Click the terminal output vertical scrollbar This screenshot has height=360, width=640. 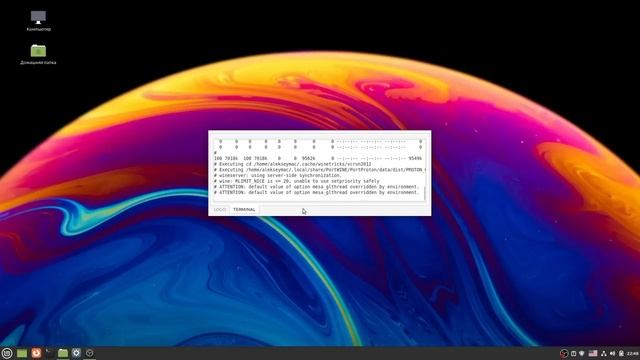click(424, 193)
